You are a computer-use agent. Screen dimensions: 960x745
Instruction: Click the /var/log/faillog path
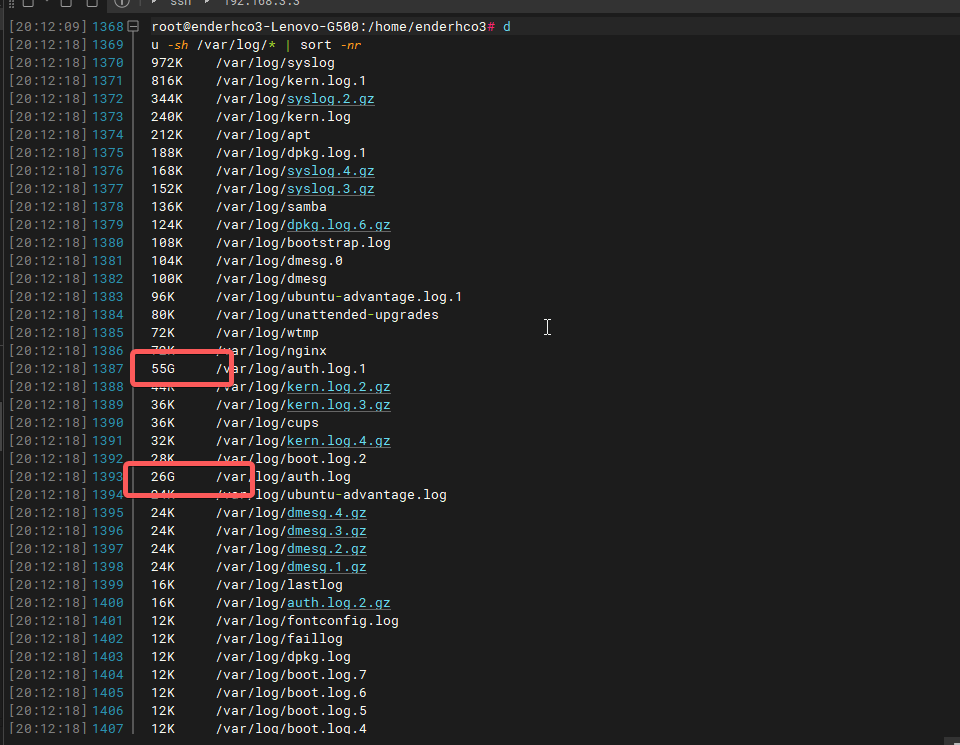(279, 638)
